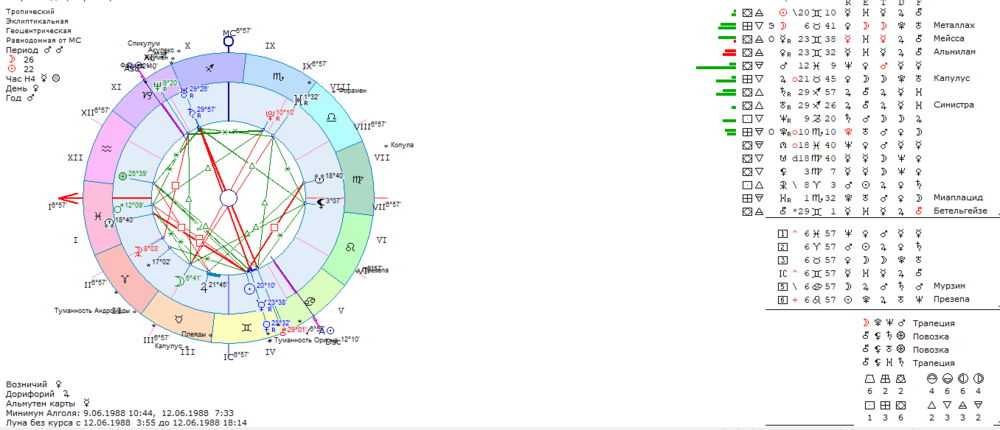Click the Mercury glyph at 23°38' in chart
The width and height of the screenshot is (1000, 430).
pos(260,304)
